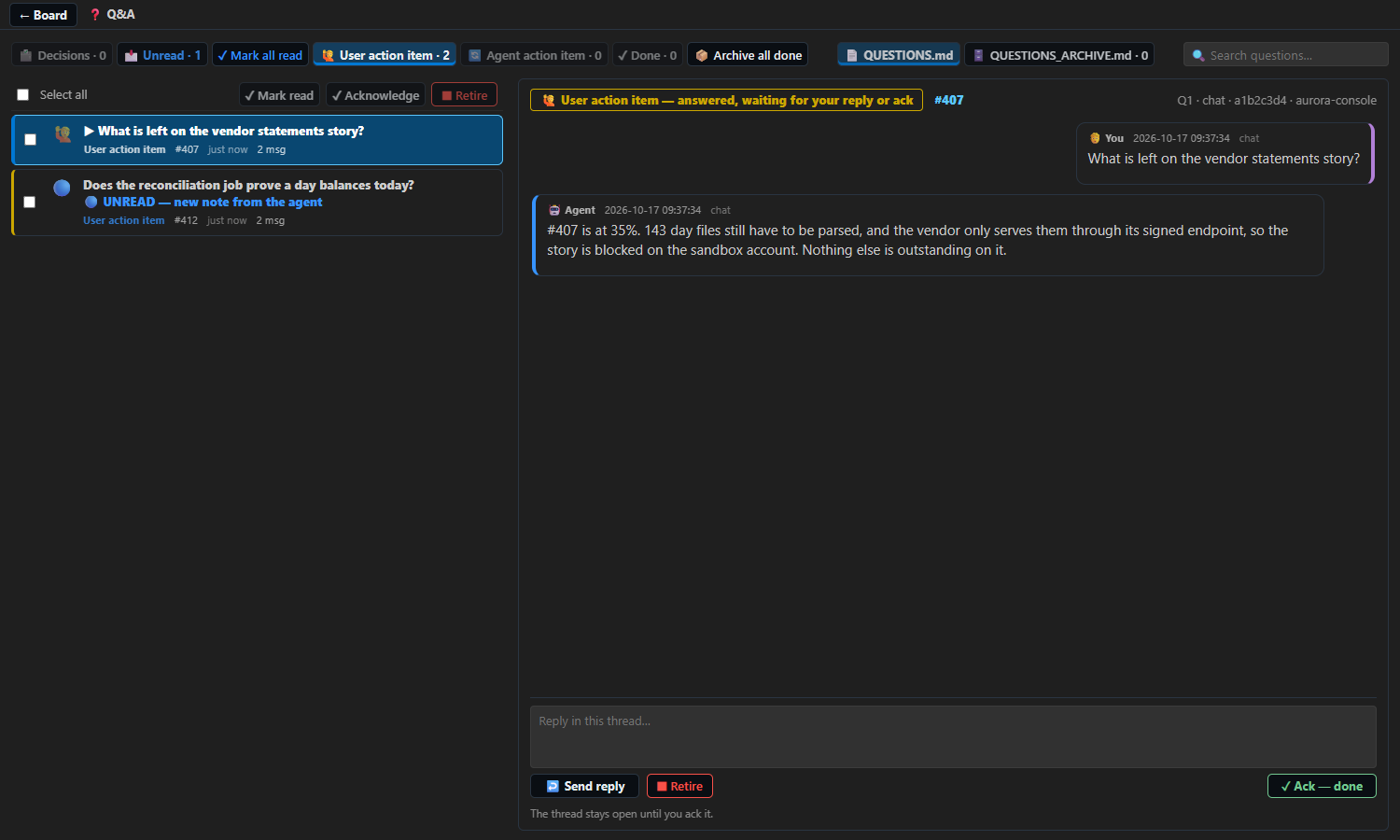
Task: Click the Q&A question mark icon
Action: pyautogui.click(x=95, y=15)
